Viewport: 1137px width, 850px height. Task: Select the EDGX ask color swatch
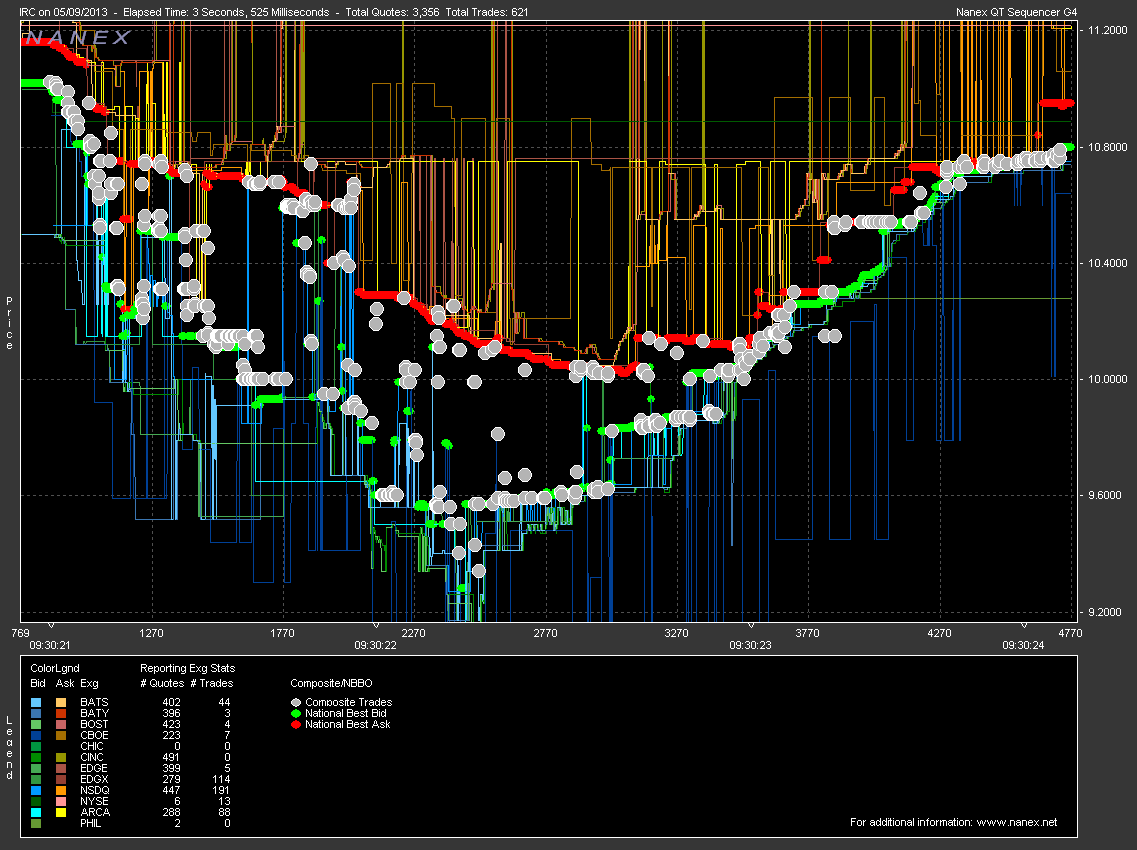[x=61, y=779]
